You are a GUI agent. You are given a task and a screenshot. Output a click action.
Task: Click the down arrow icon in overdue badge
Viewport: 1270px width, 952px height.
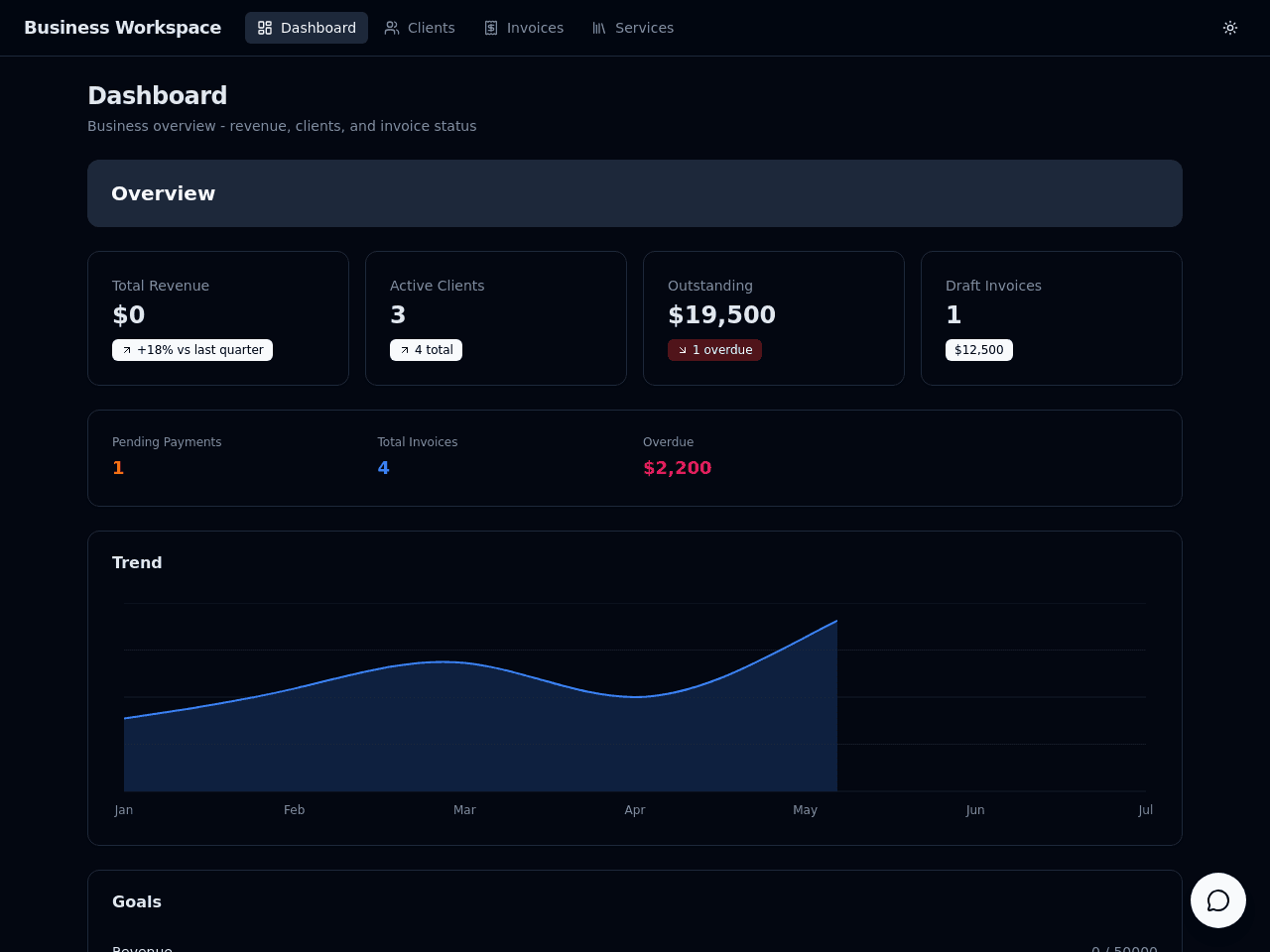(683, 350)
